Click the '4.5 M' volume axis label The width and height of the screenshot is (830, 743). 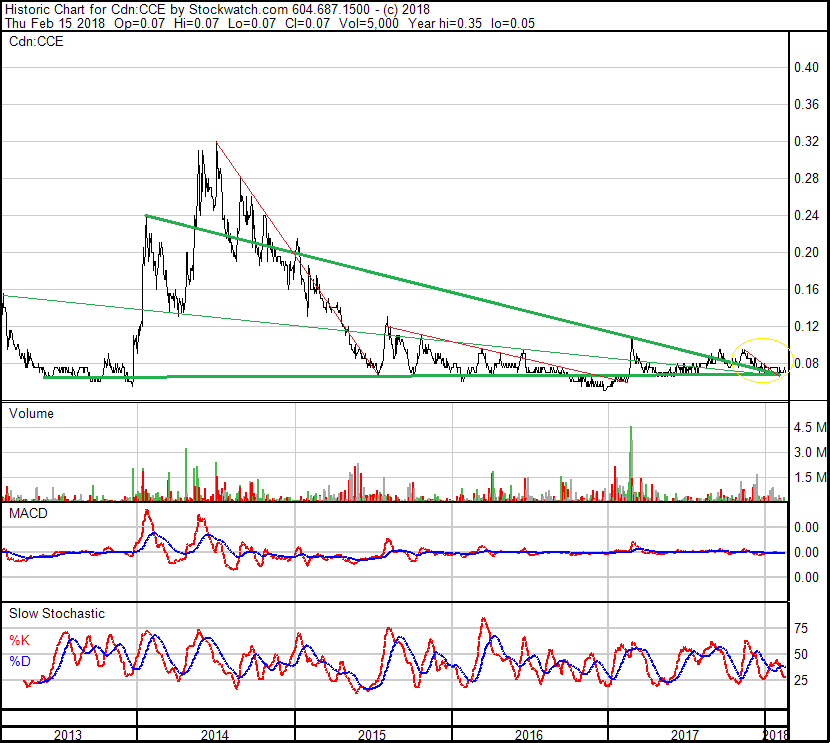(x=810, y=427)
